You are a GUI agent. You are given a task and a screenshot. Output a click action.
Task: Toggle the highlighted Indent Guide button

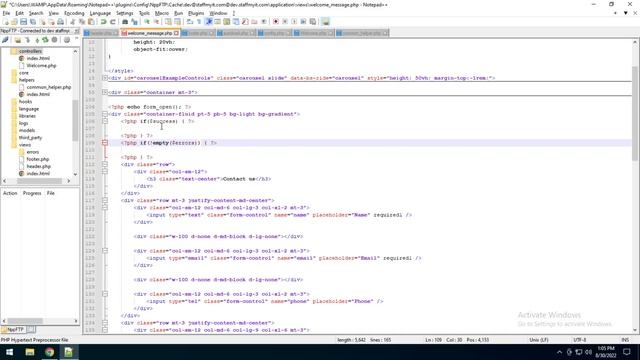208,22
